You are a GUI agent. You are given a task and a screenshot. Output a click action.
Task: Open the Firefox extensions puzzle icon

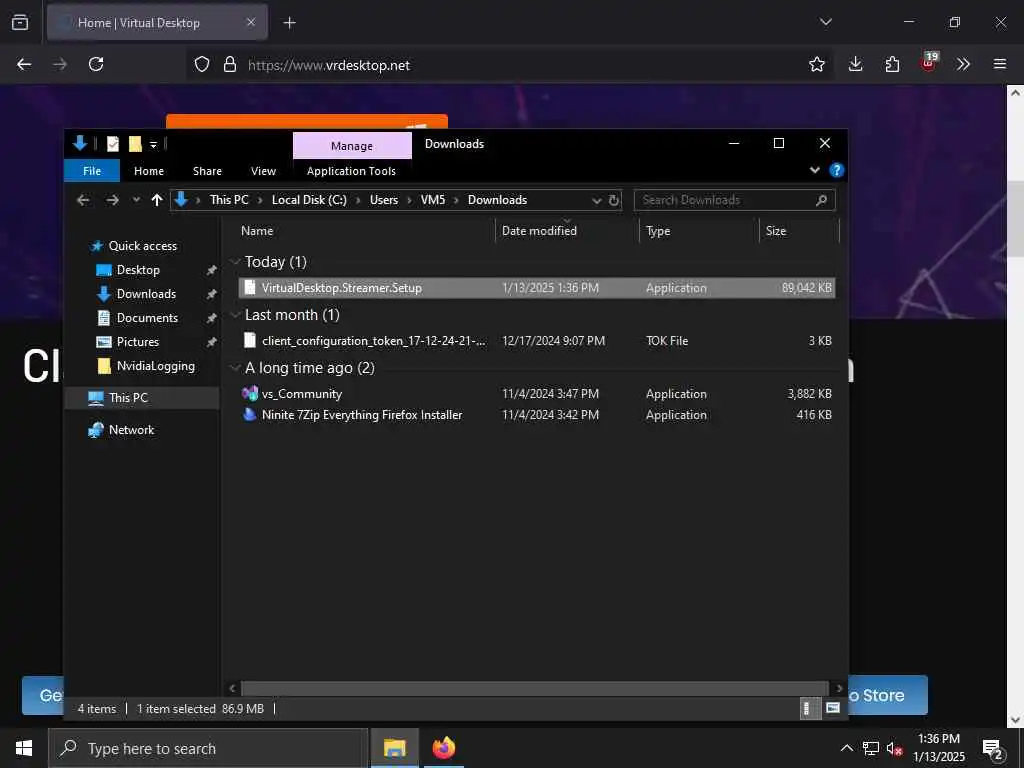(892, 64)
